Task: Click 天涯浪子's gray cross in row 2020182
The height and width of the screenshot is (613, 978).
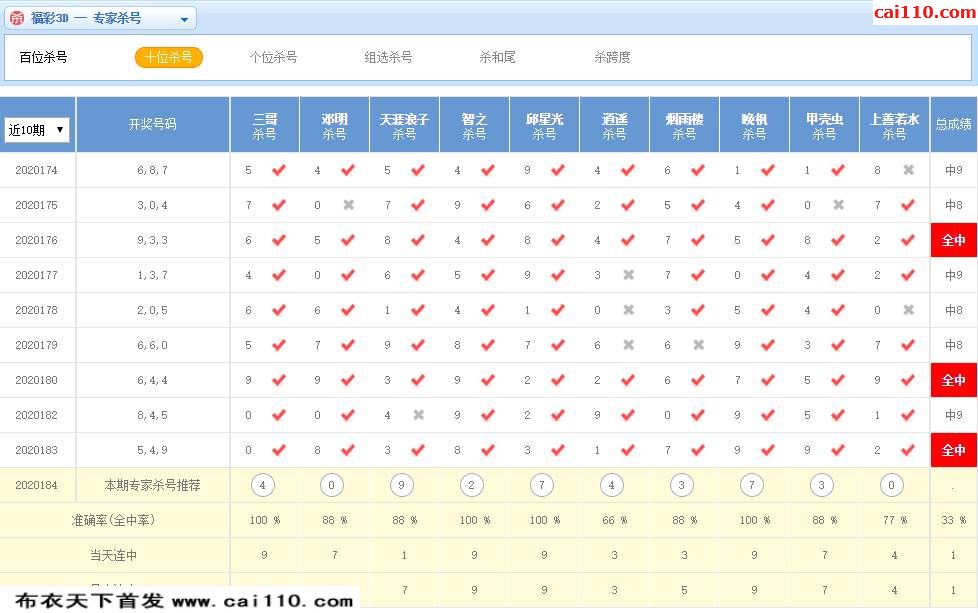Action: [419, 415]
